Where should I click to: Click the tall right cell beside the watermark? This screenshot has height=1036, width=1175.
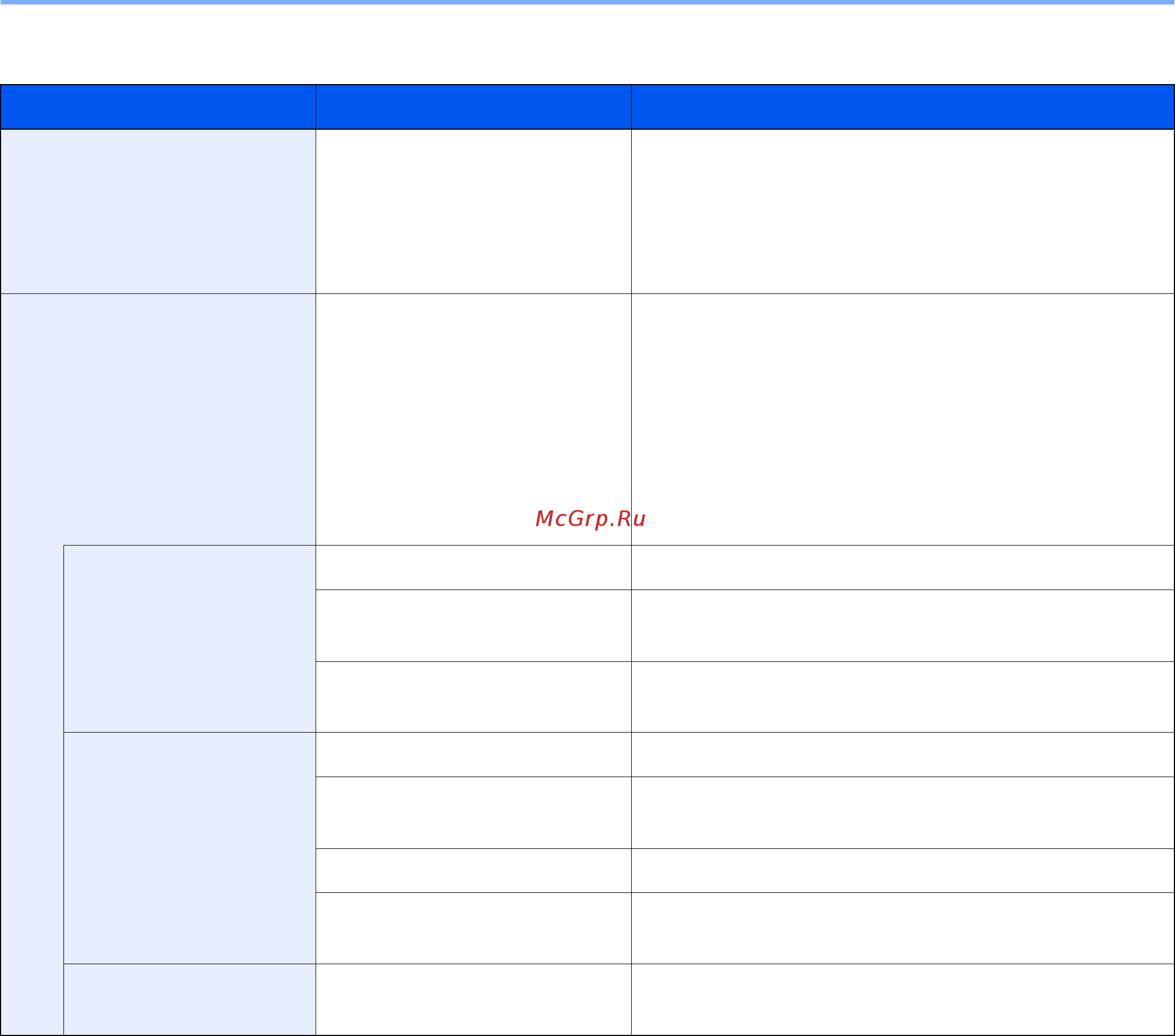pos(902,420)
